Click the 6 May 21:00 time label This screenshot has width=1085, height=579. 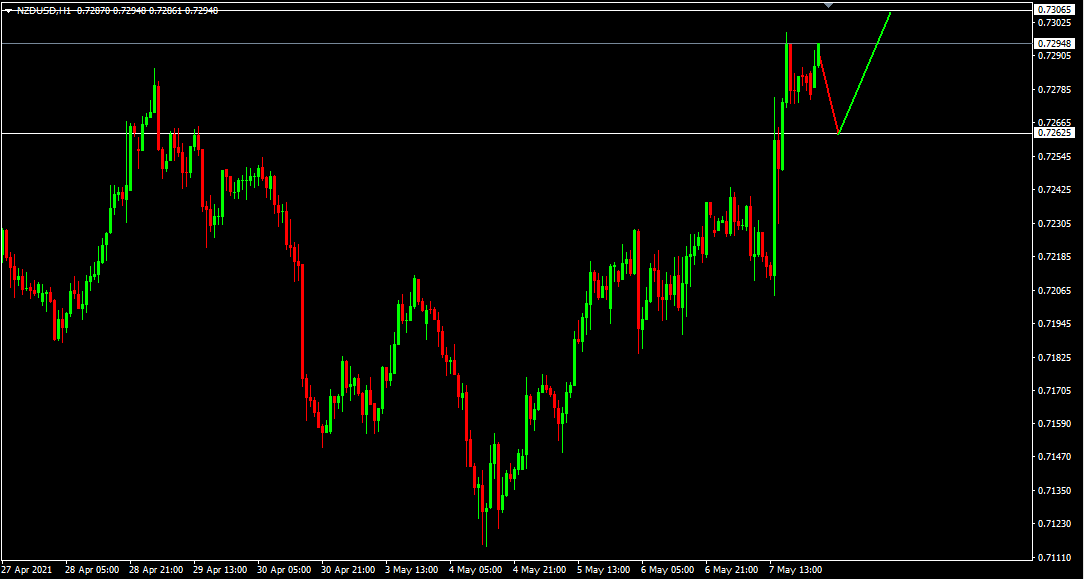point(733,570)
